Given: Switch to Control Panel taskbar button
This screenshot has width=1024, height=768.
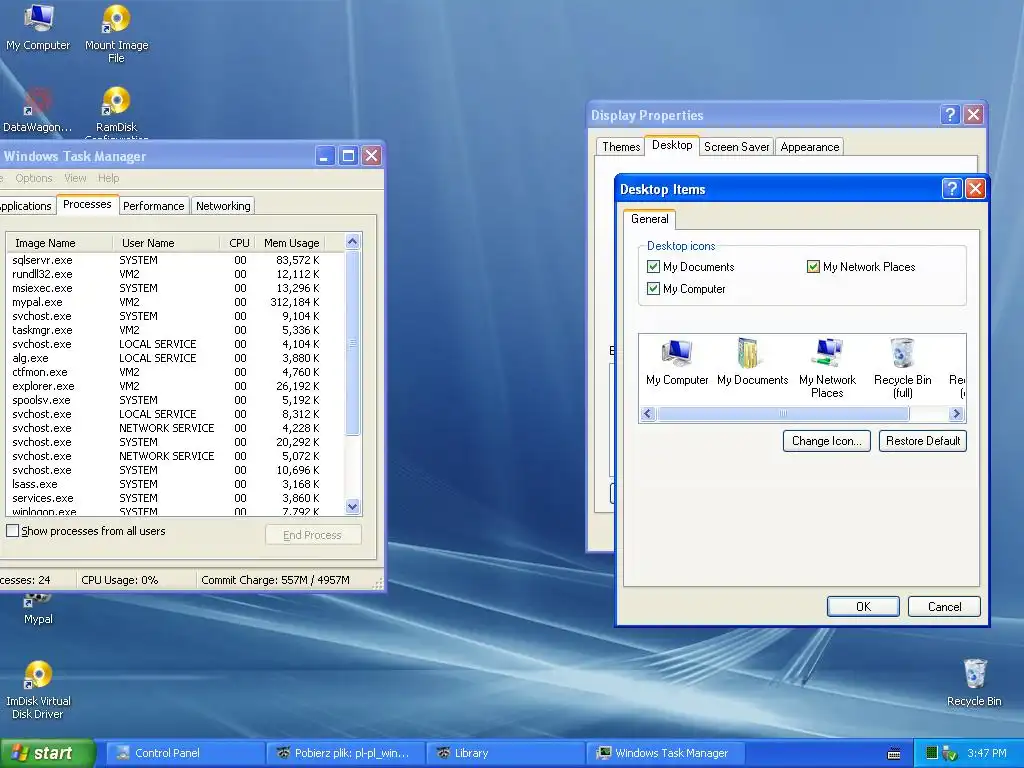Looking at the screenshot, I should (x=184, y=753).
